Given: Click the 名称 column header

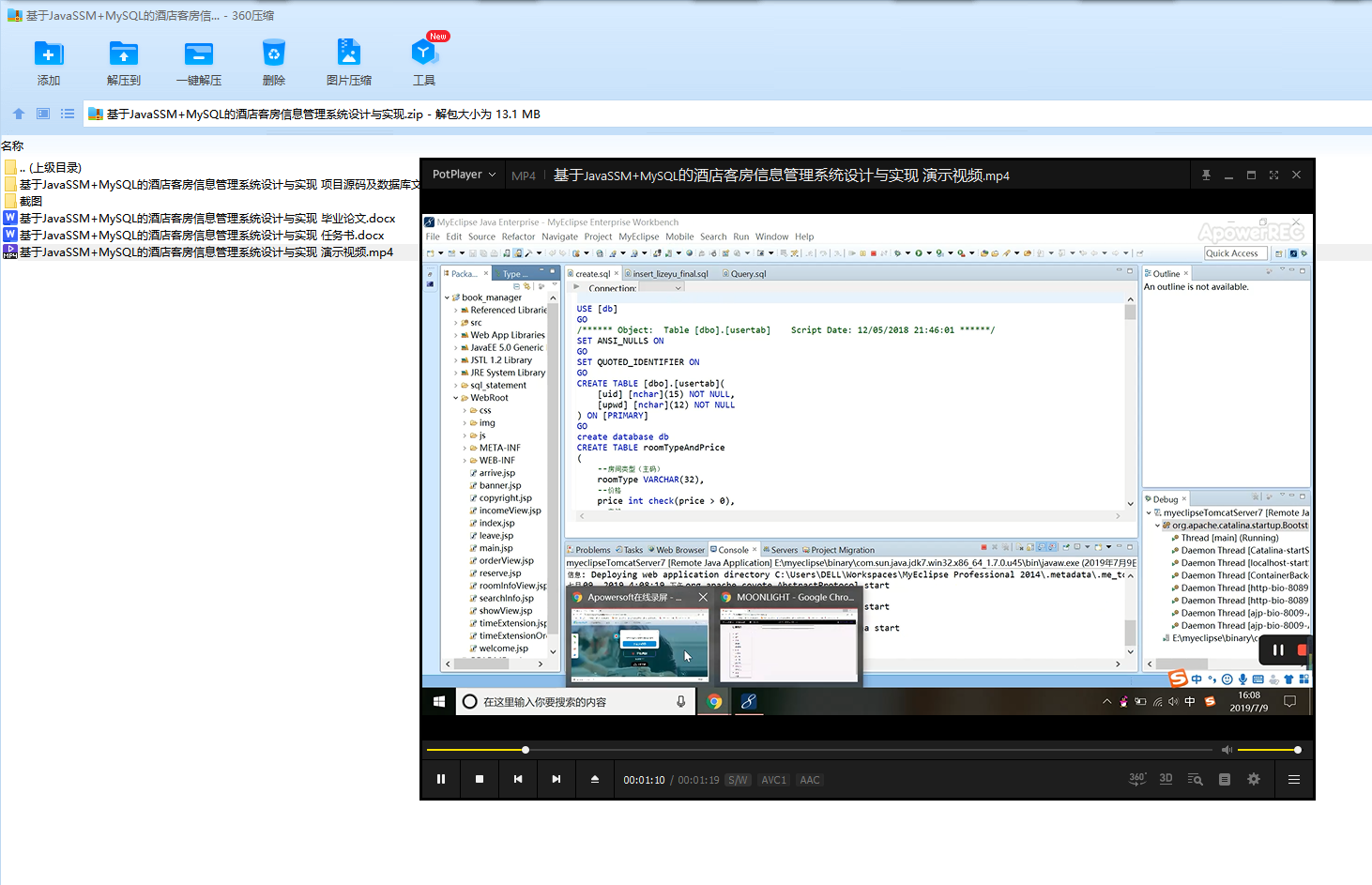Looking at the screenshot, I should tap(12, 145).
